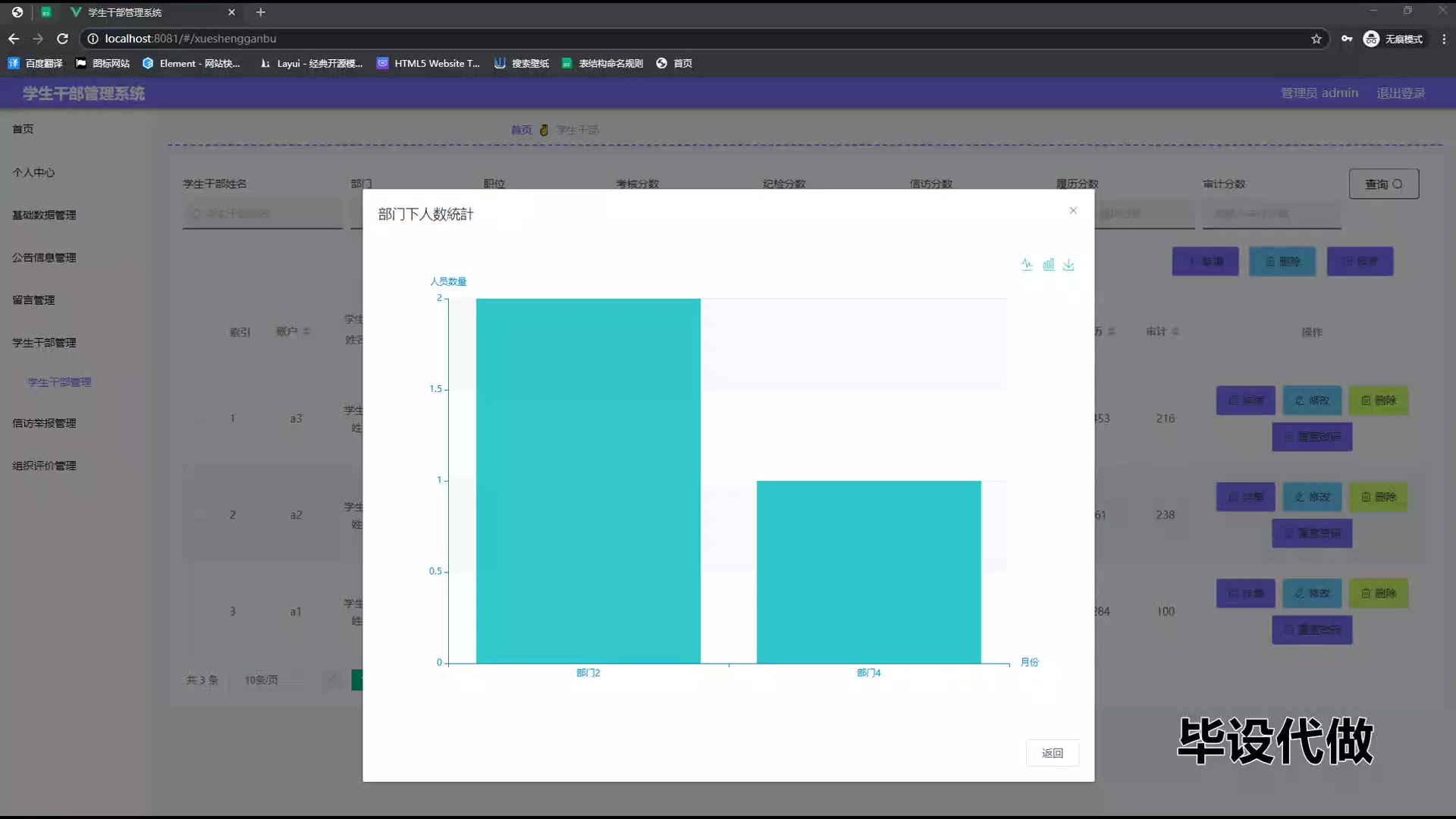Click the 部门4 bar in chart
The width and height of the screenshot is (1456, 819).
pos(868,572)
